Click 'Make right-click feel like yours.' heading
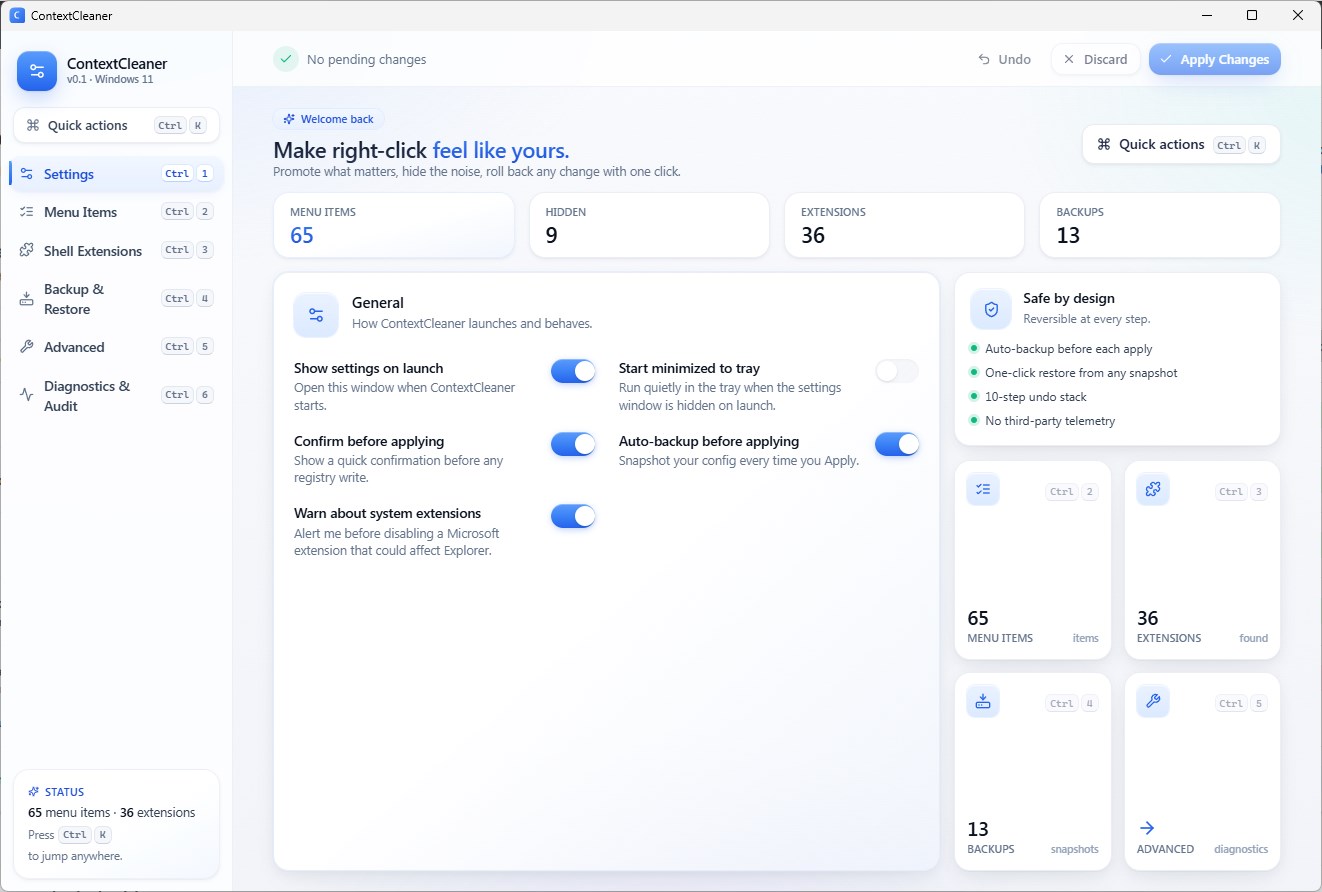The image size is (1322, 892). coord(421,150)
